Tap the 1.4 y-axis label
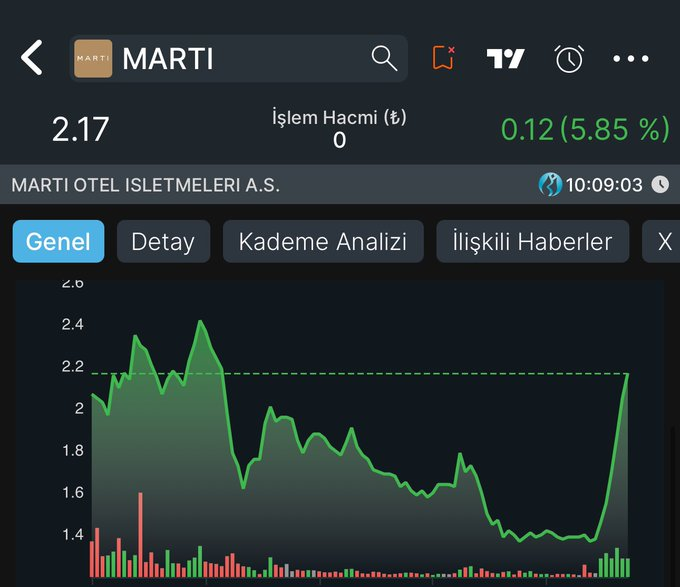This screenshot has height=587, width=680. click(72, 535)
